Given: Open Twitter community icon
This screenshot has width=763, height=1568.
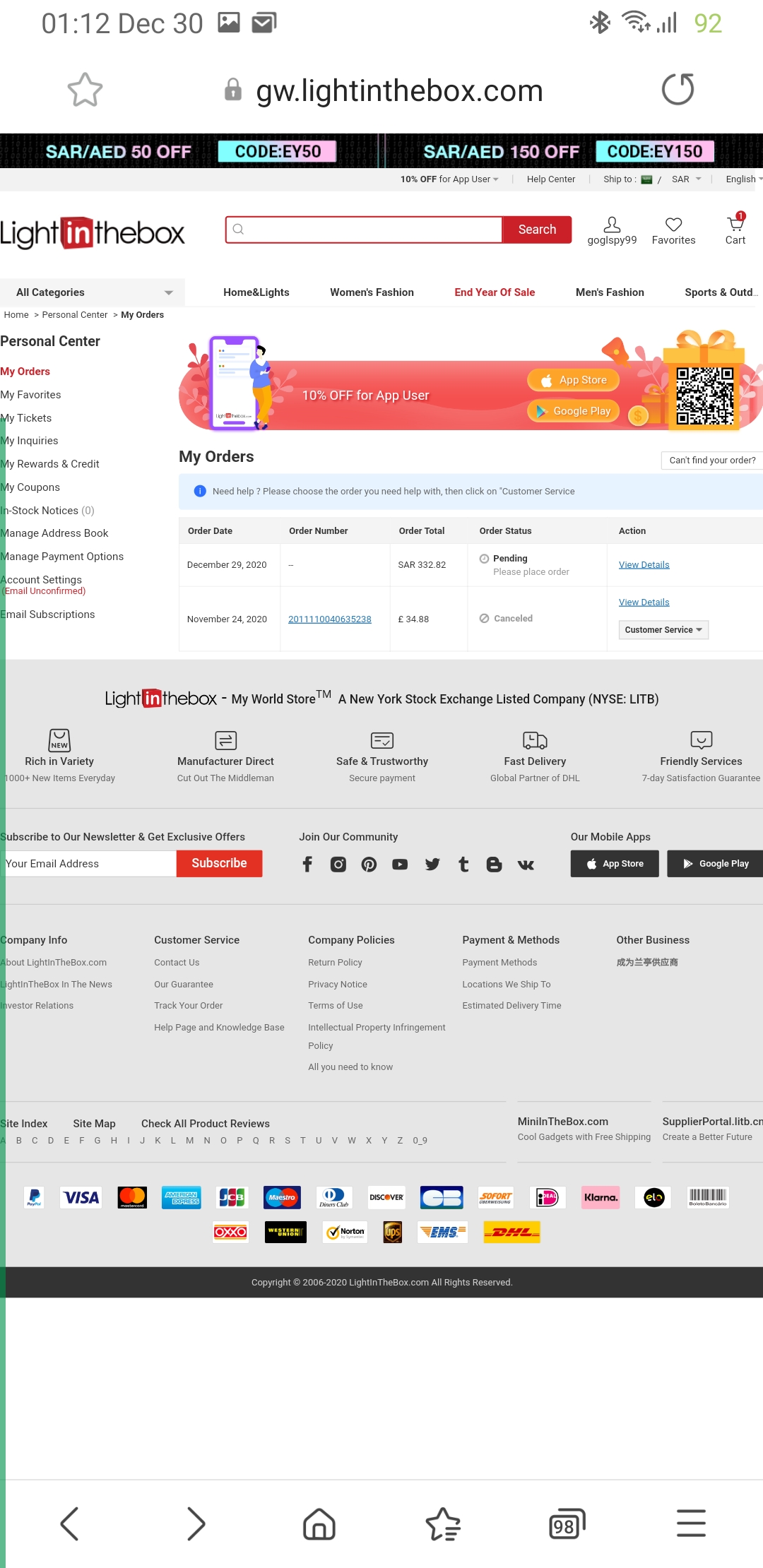Looking at the screenshot, I should [432, 865].
